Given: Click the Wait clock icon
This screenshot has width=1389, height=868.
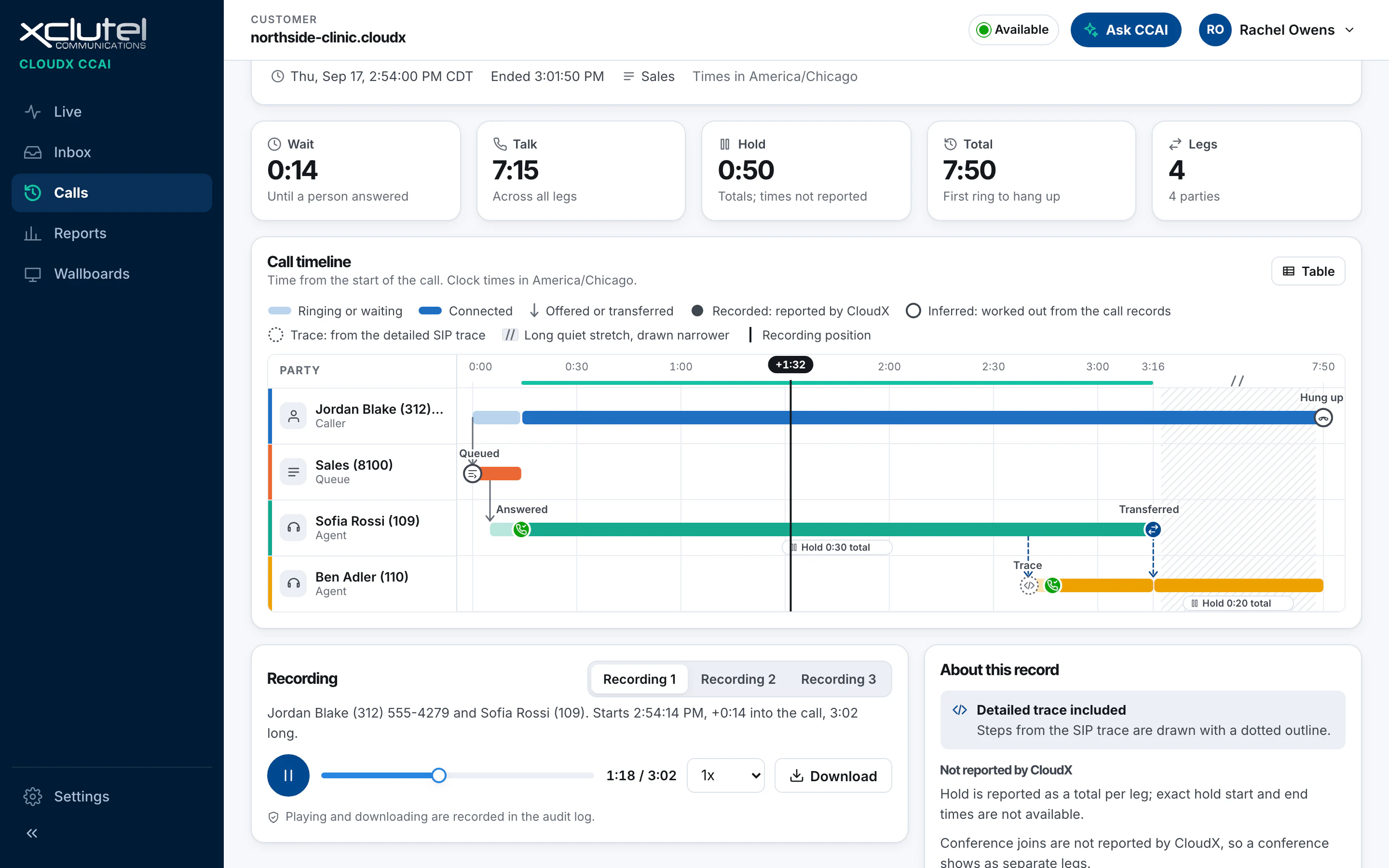Looking at the screenshot, I should click(x=274, y=144).
